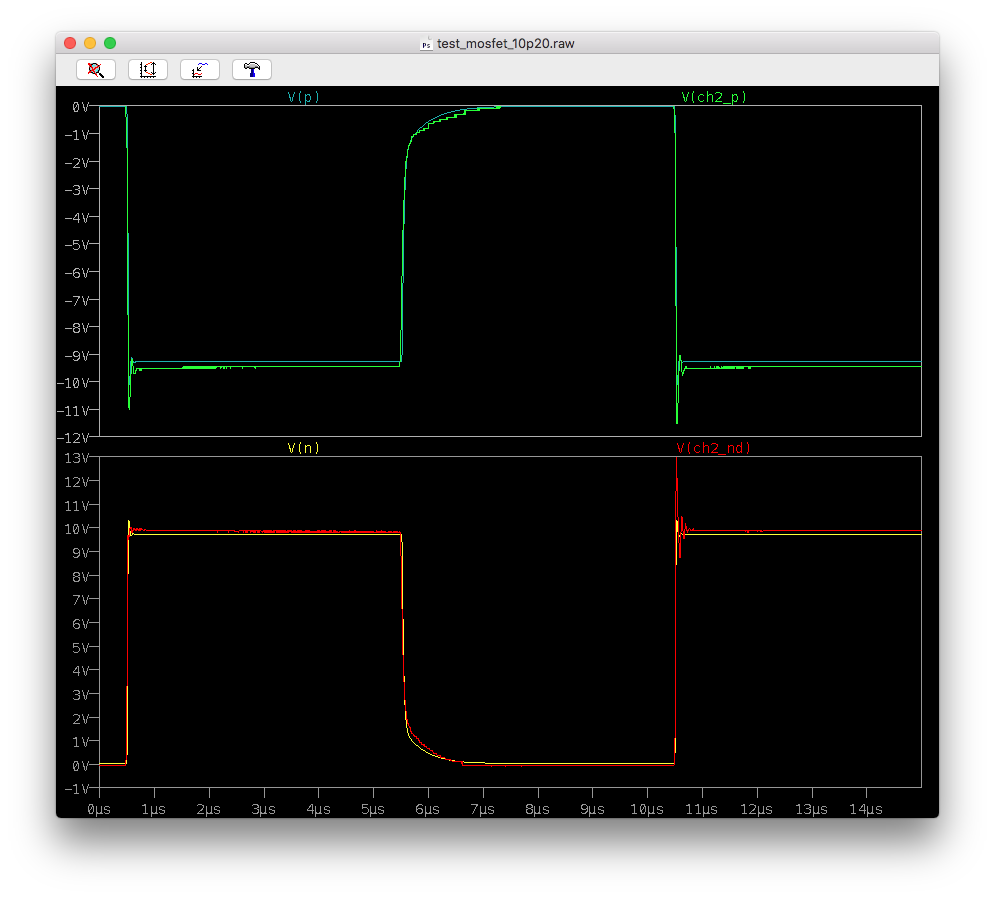
Task: Click the 10µs label on the time axis
Action: (647, 809)
